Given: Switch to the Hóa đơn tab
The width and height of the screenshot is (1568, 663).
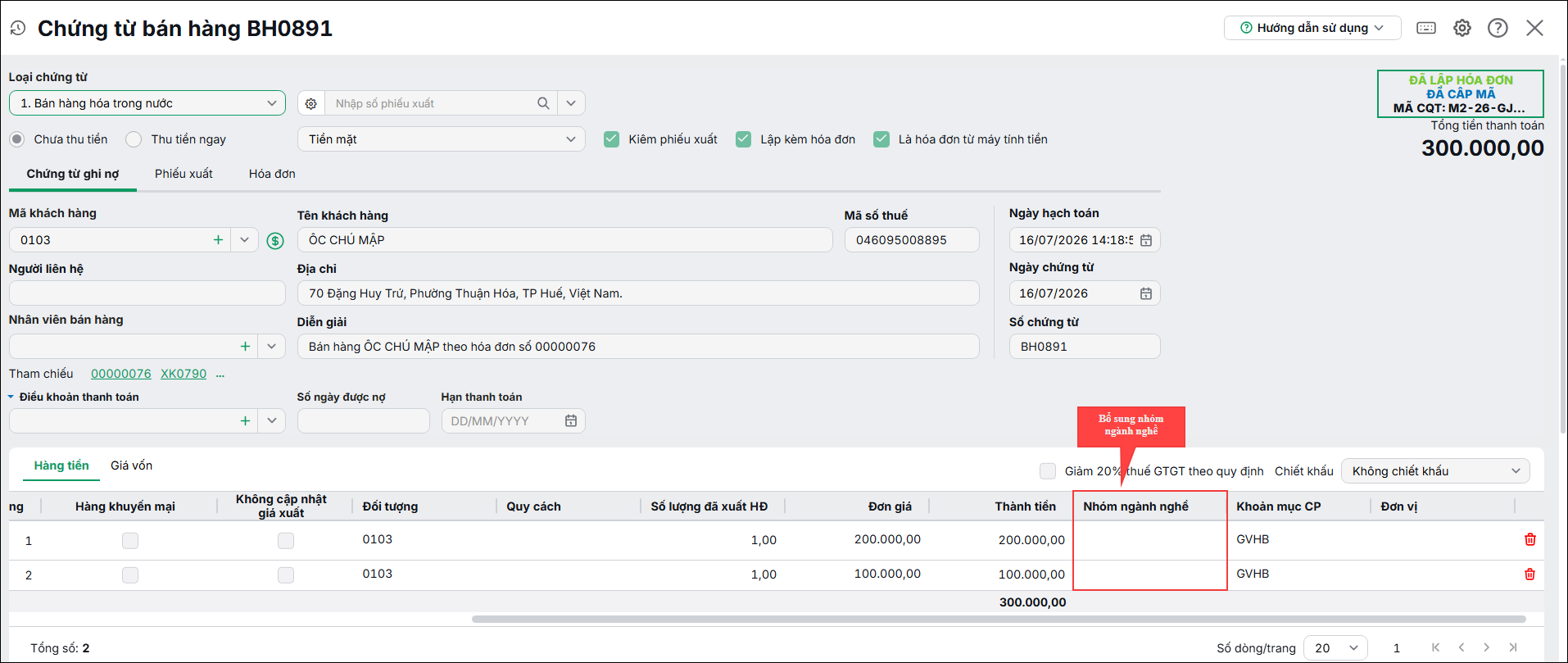Looking at the screenshot, I should point(272,174).
